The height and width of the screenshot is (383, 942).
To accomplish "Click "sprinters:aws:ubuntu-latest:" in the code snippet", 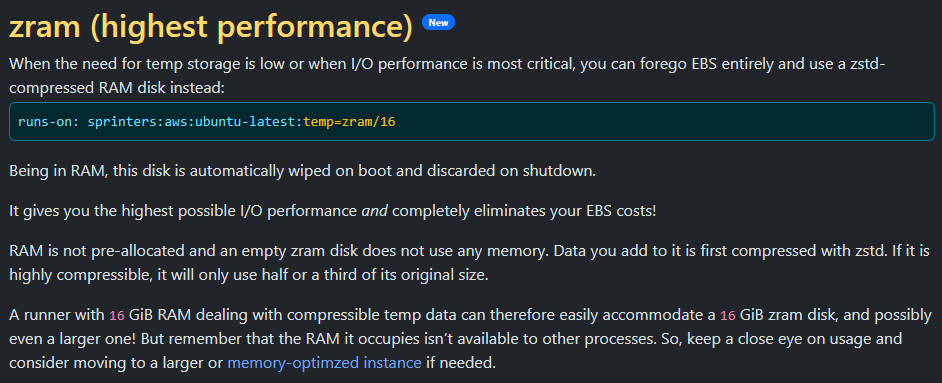I will [x=195, y=122].
